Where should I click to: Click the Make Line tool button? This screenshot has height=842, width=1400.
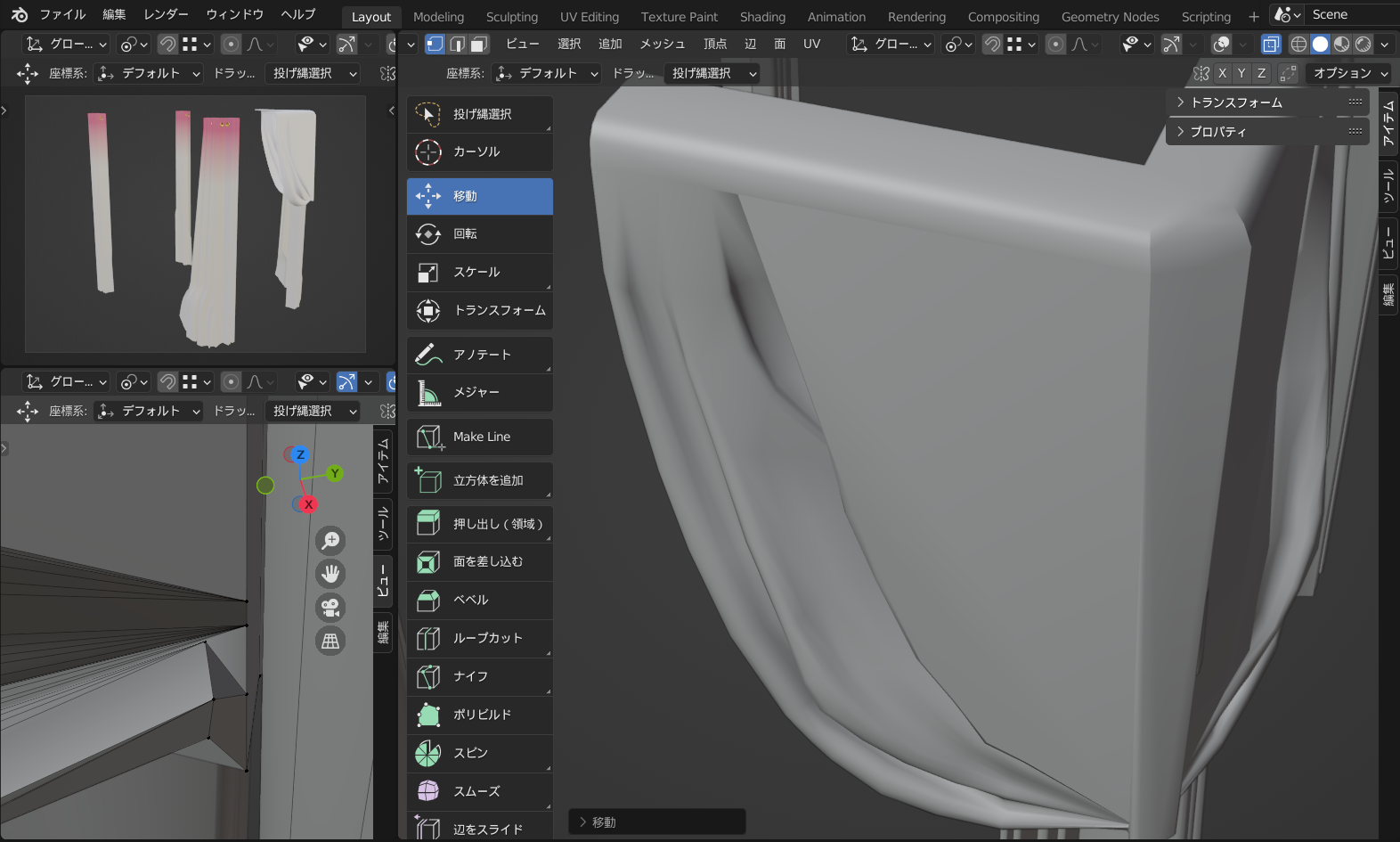tap(479, 437)
